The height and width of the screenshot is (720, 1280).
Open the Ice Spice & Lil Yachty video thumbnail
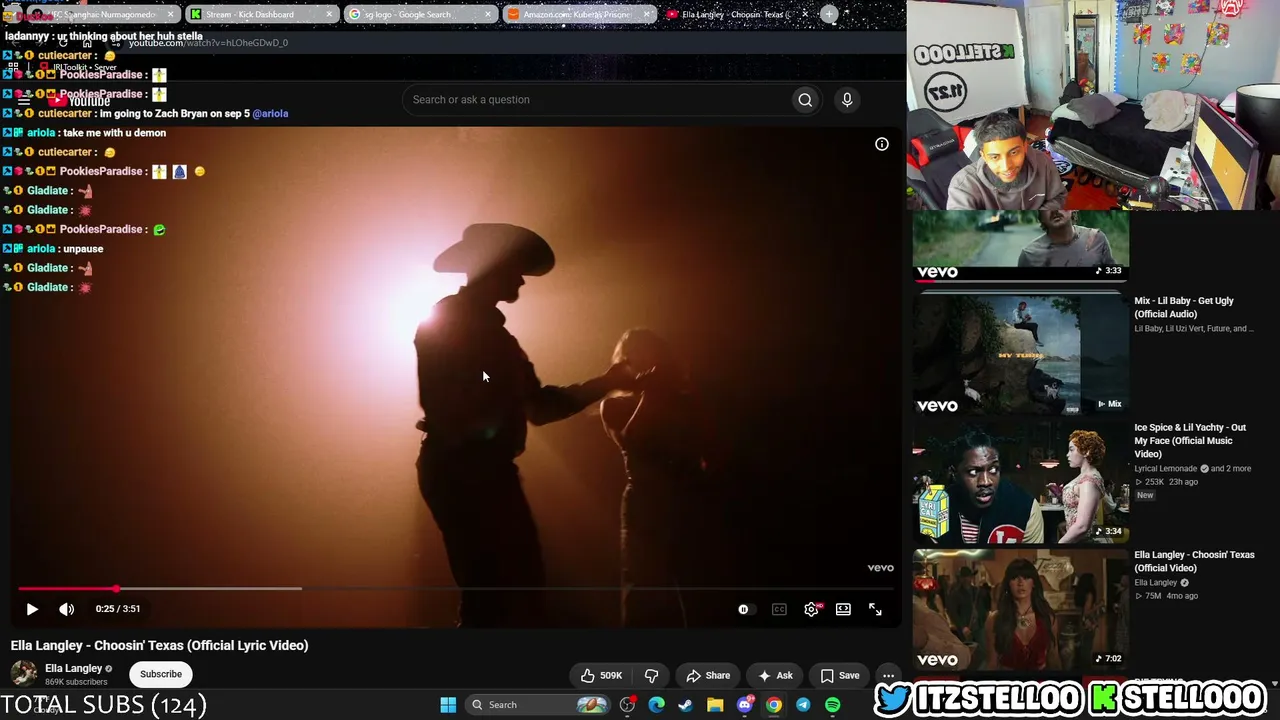1020,481
